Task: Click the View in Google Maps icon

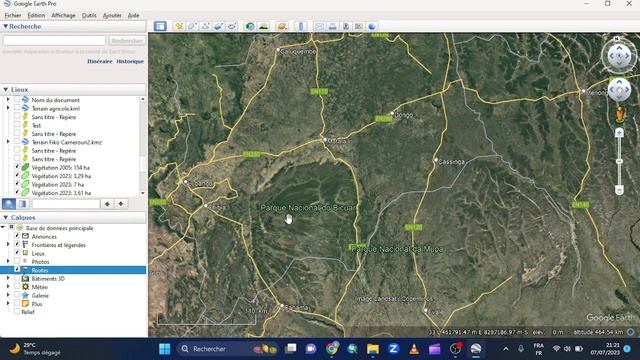Action: click(358, 26)
